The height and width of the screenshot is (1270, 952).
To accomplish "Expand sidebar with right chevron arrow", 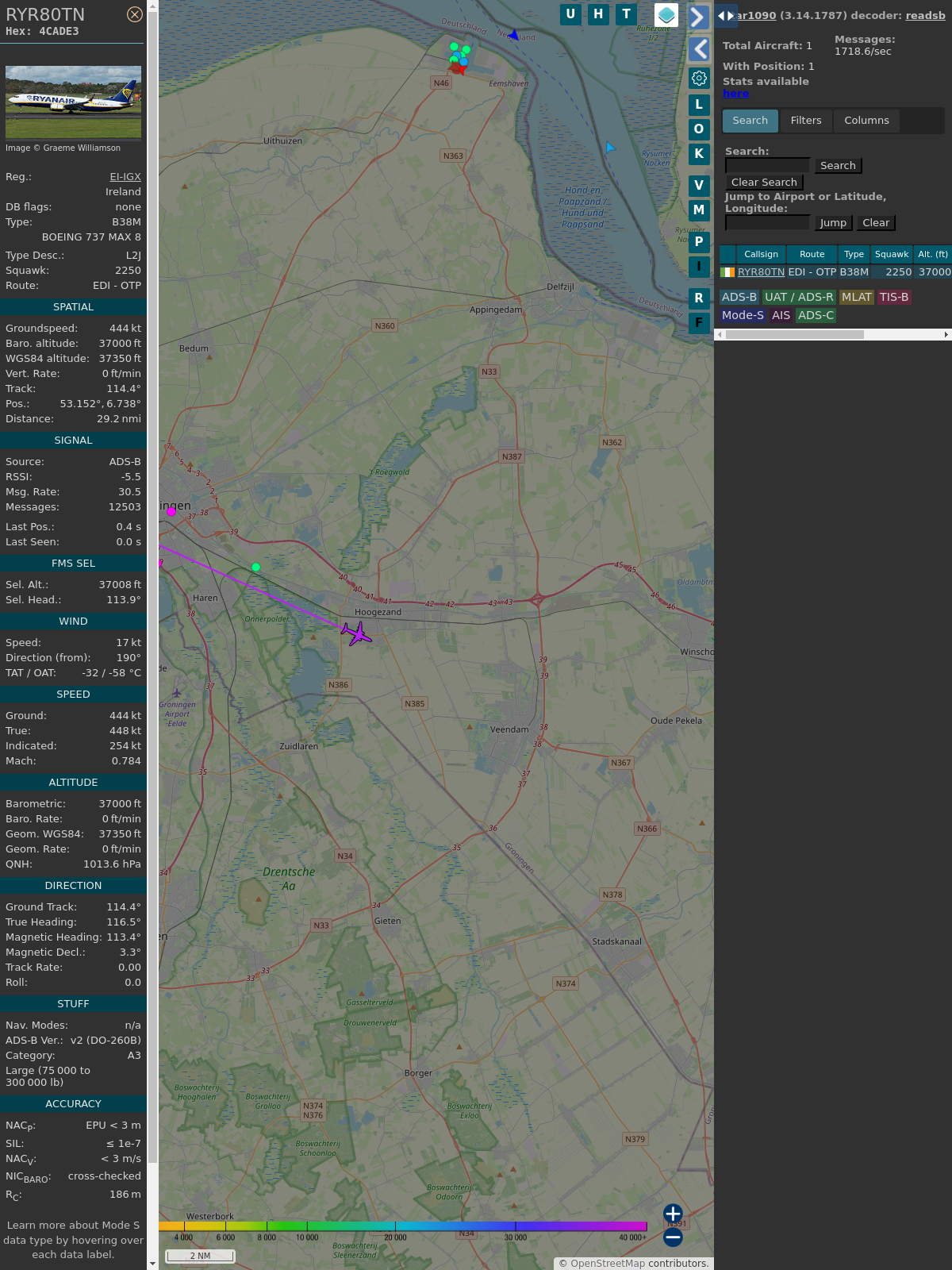I will (698, 17).
